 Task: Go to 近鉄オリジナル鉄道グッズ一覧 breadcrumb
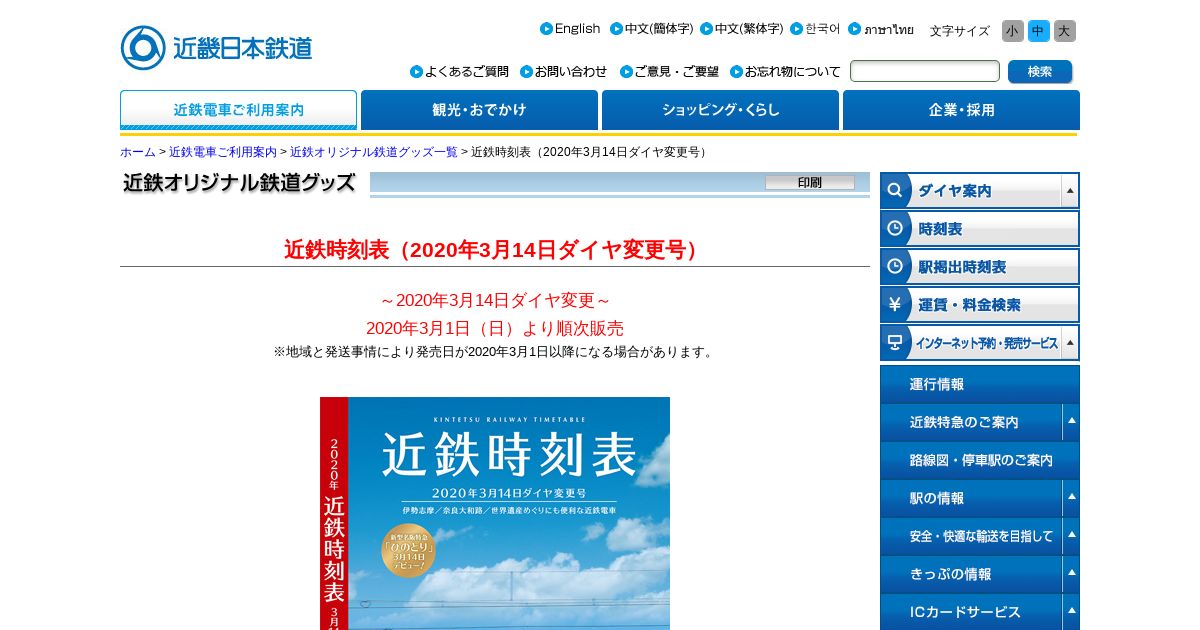tap(374, 152)
